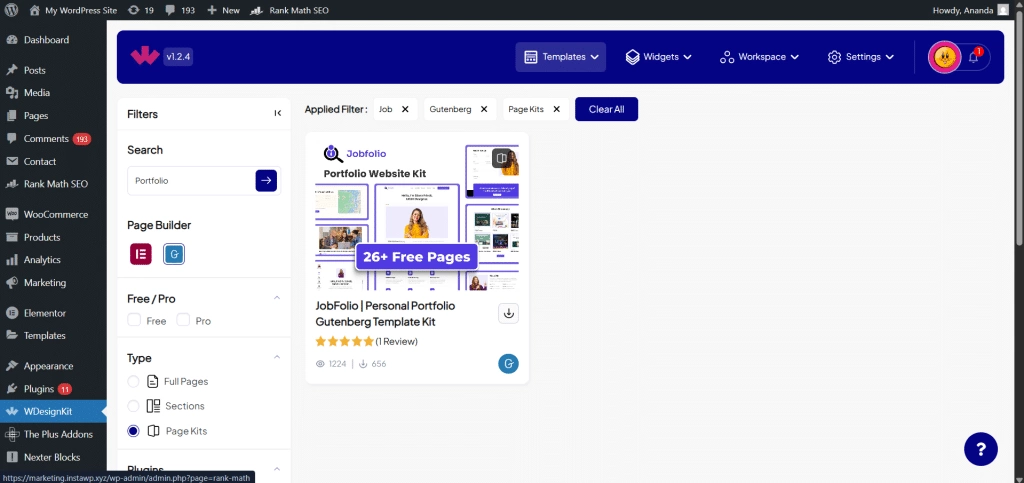This screenshot has height=483, width=1024.
Task: Remove the Page Kits filter tag
Action: pyautogui.click(x=556, y=109)
